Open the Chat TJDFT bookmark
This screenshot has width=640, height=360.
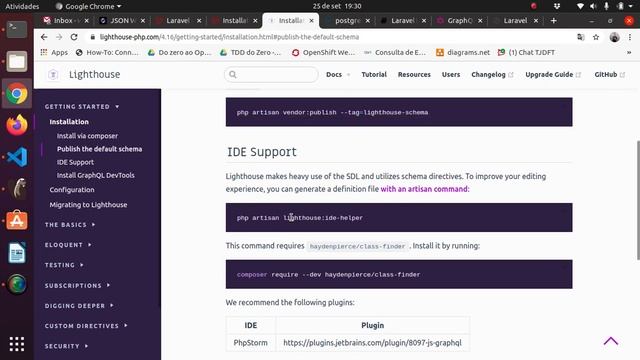tap(527, 52)
